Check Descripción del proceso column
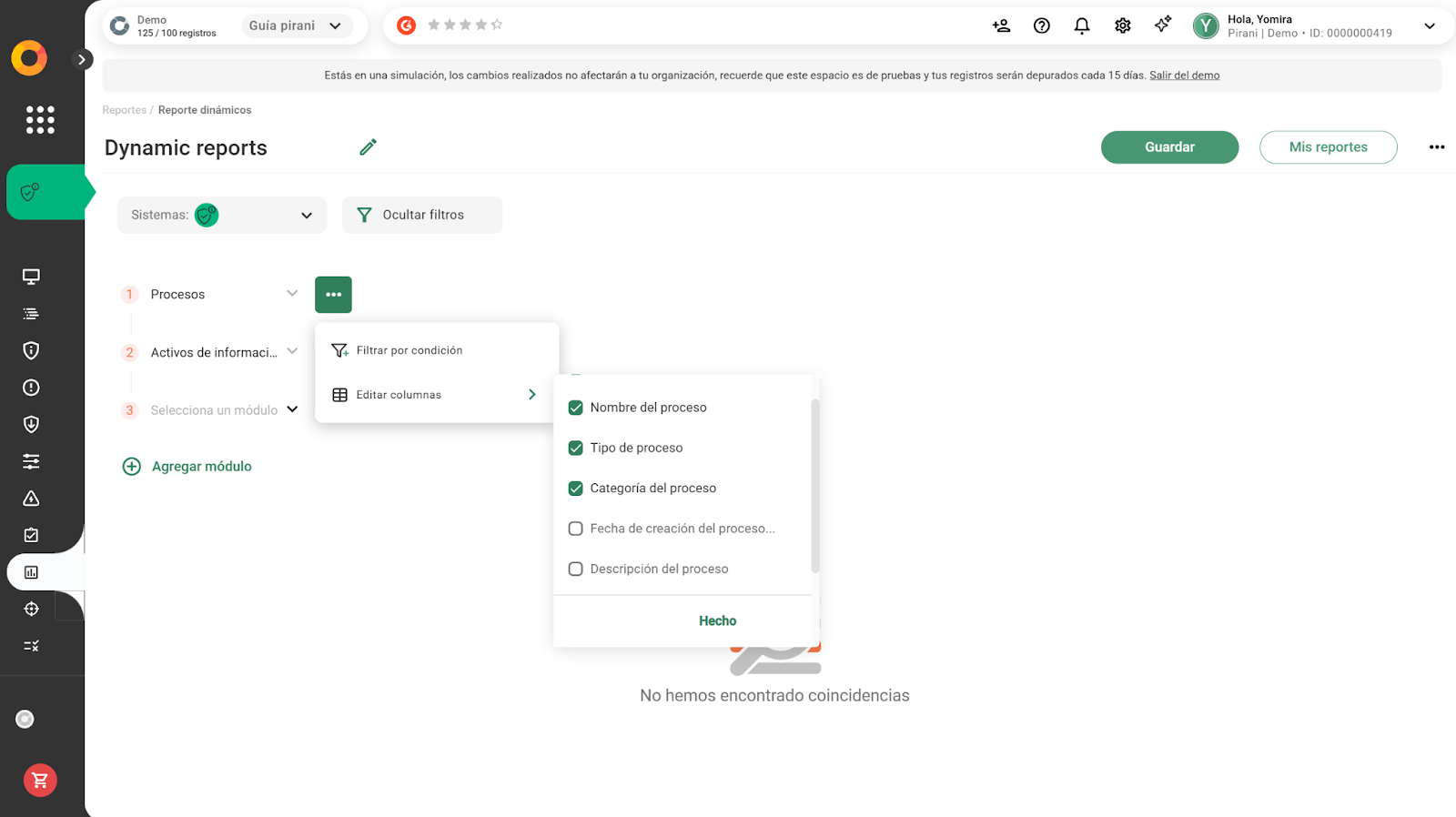1456x817 pixels. (575, 569)
